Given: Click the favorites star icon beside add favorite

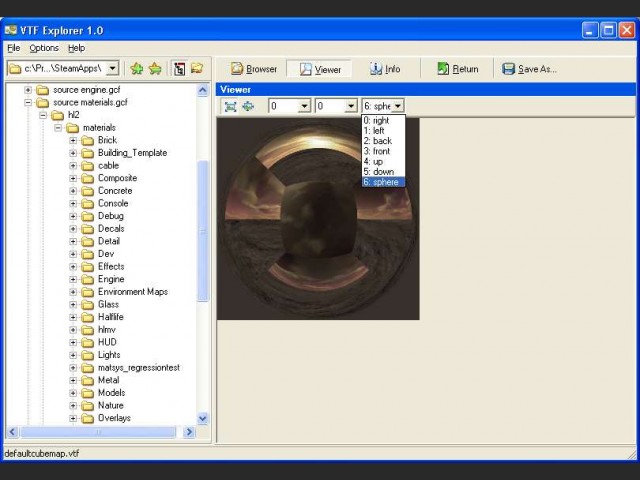Looking at the screenshot, I should 155,69.
